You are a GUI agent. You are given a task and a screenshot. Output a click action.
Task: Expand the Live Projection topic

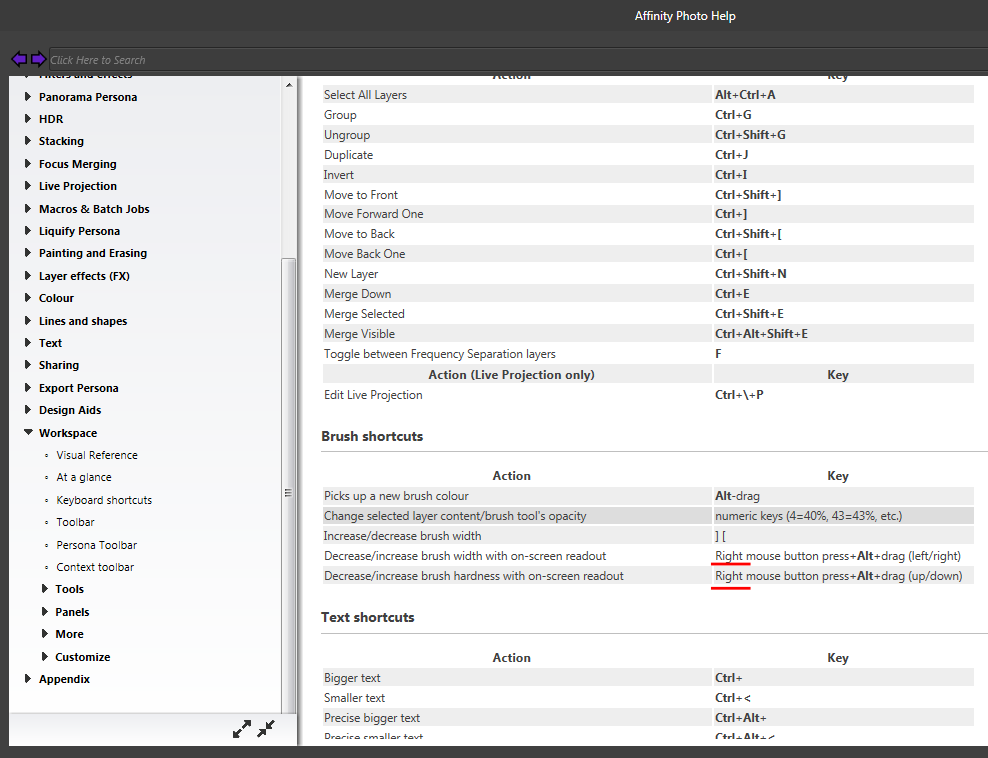28,185
